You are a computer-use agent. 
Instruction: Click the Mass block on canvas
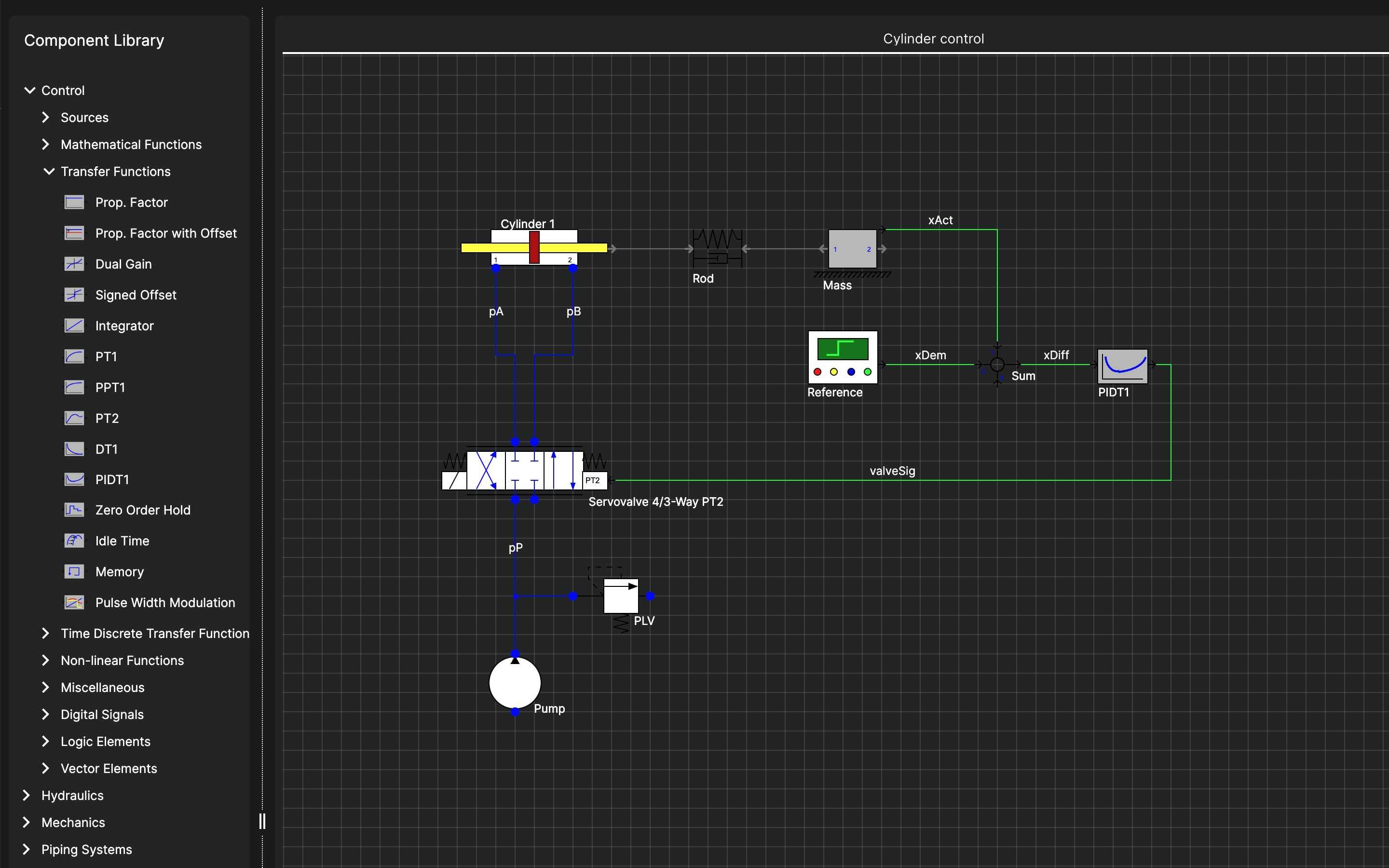click(x=852, y=248)
